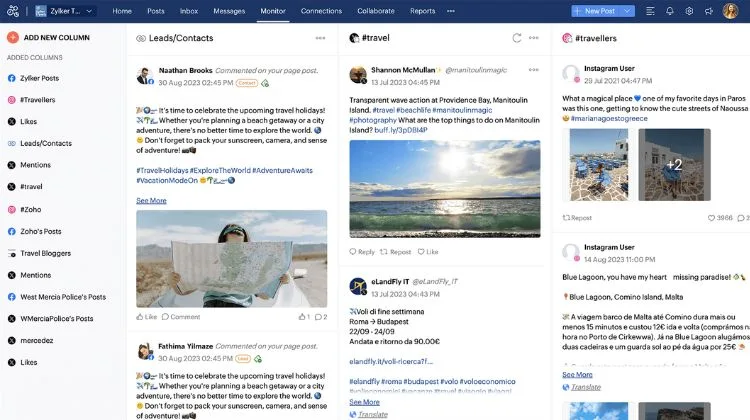Open the elandfly.it/voli-ricerca link

391,362
